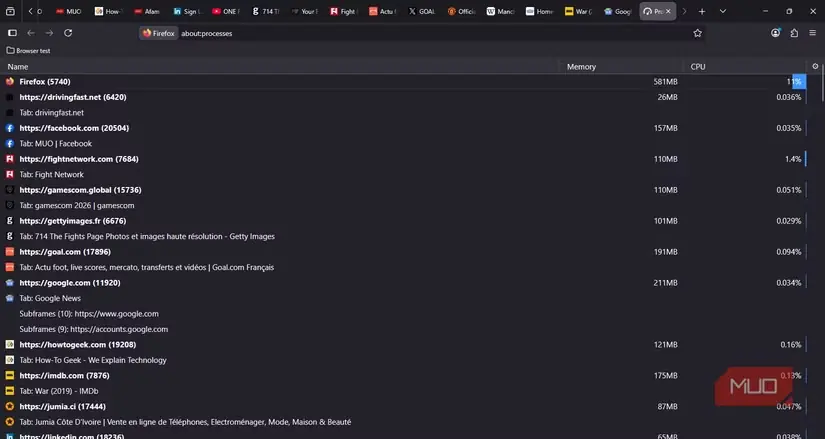Click favicon beside Tab: How-To Geek
825x439 pixels.
[x=9, y=360]
